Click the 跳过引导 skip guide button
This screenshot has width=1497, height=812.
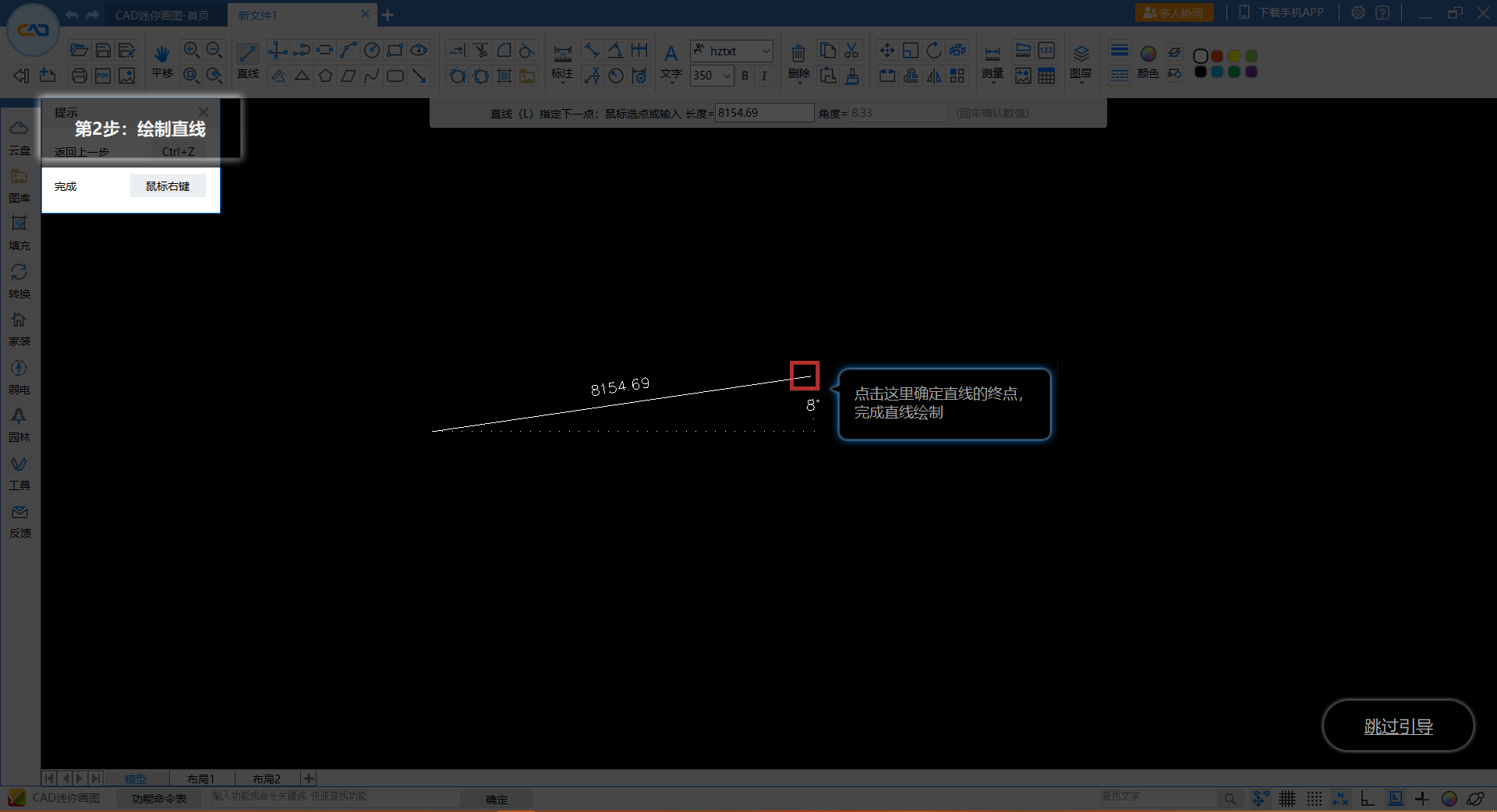(1398, 726)
